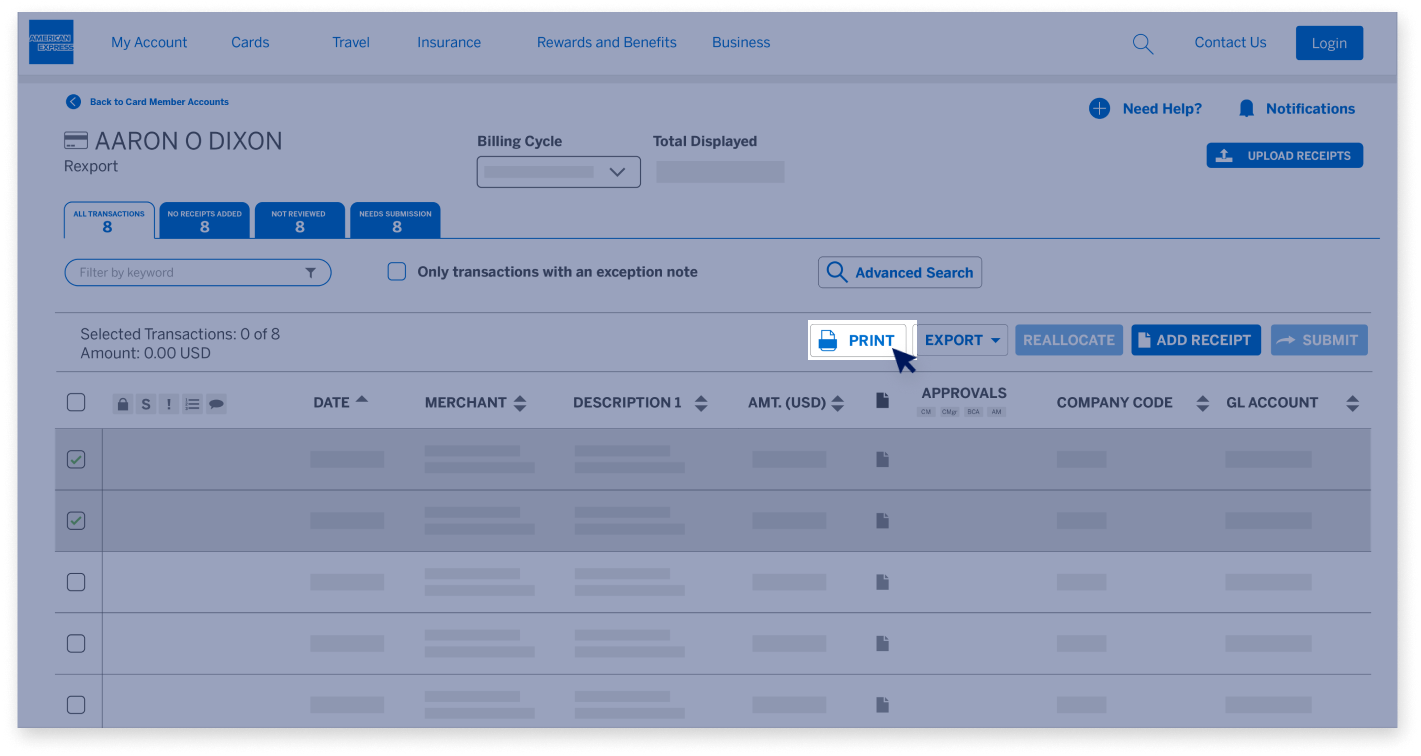Click the Print icon button
Screen dimensions: 1421x756
coord(827,340)
